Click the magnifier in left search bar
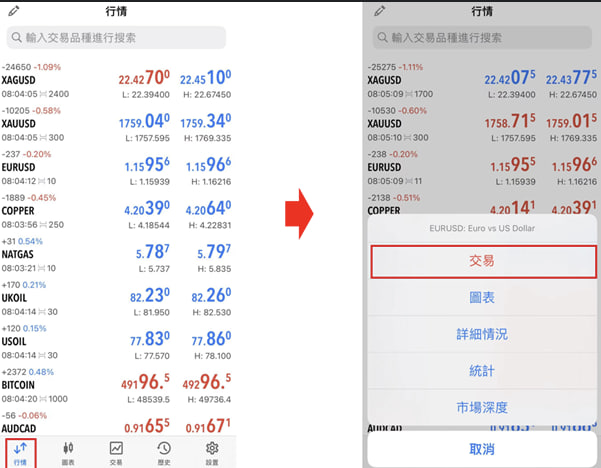The width and height of the screenshot is (601, 468). 17,38
